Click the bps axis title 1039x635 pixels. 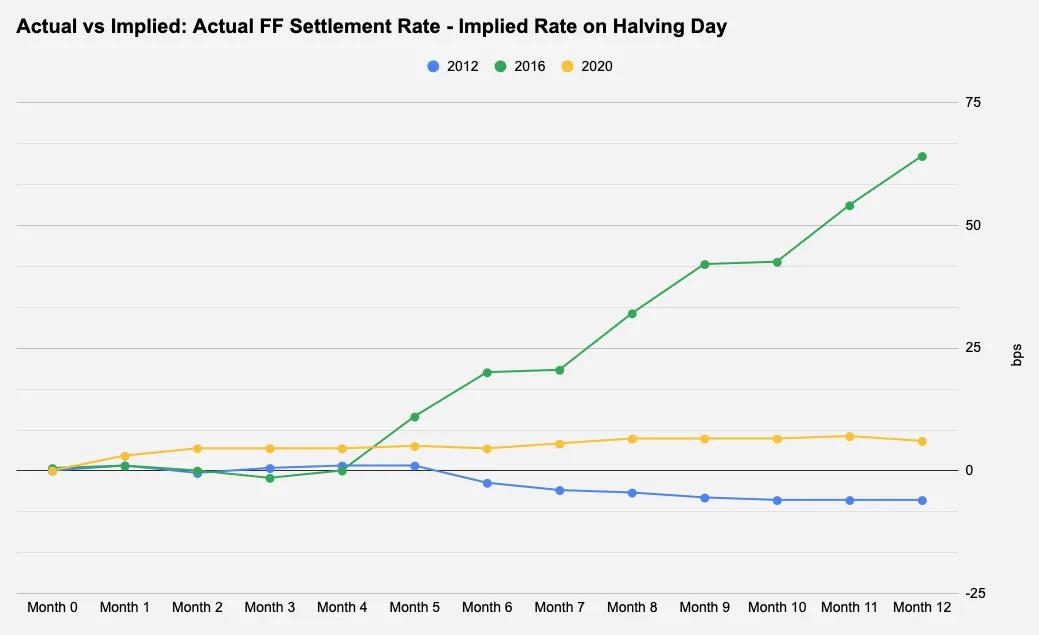pos(1016,355)
